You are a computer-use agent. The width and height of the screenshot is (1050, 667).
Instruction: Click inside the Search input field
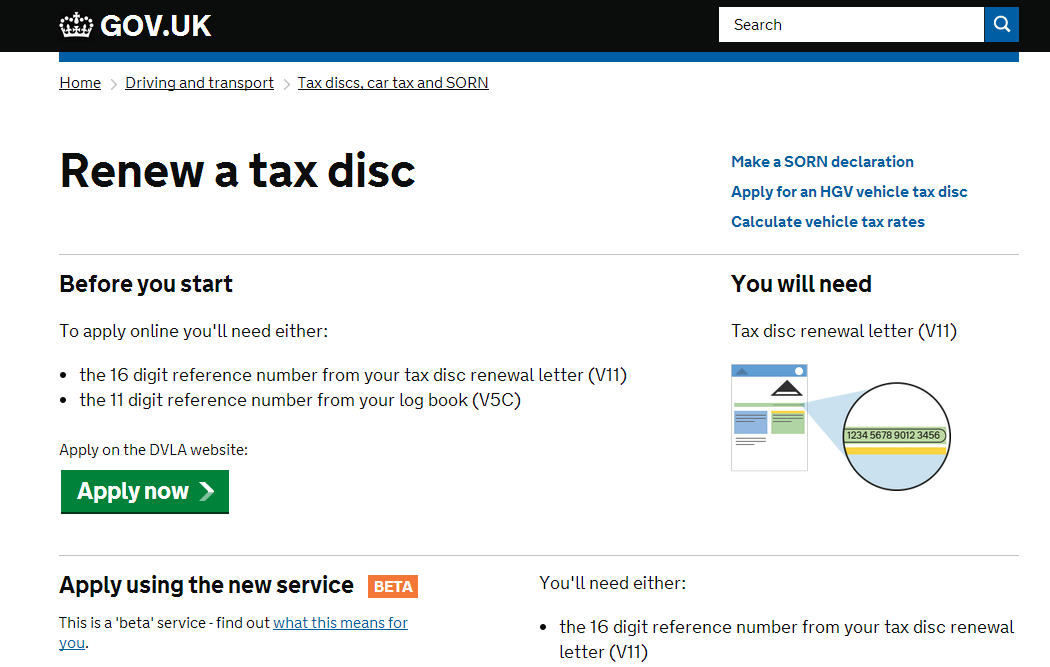[850, 24]
